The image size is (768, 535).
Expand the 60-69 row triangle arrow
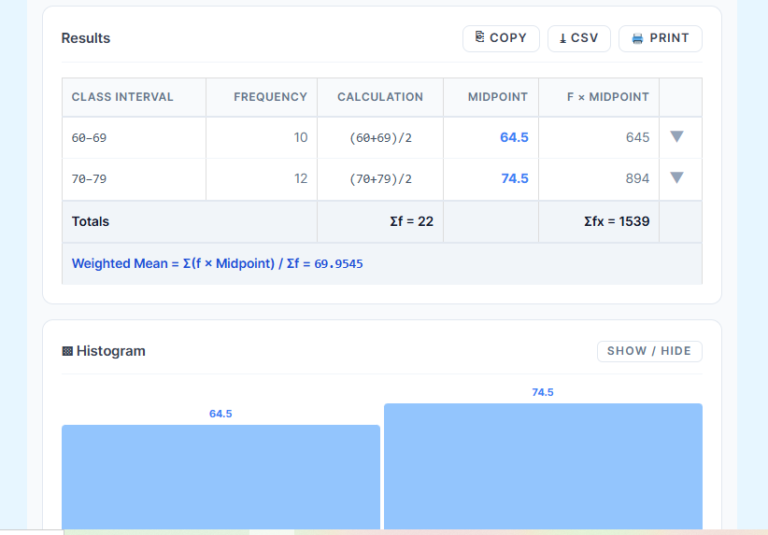pos(677,136)
